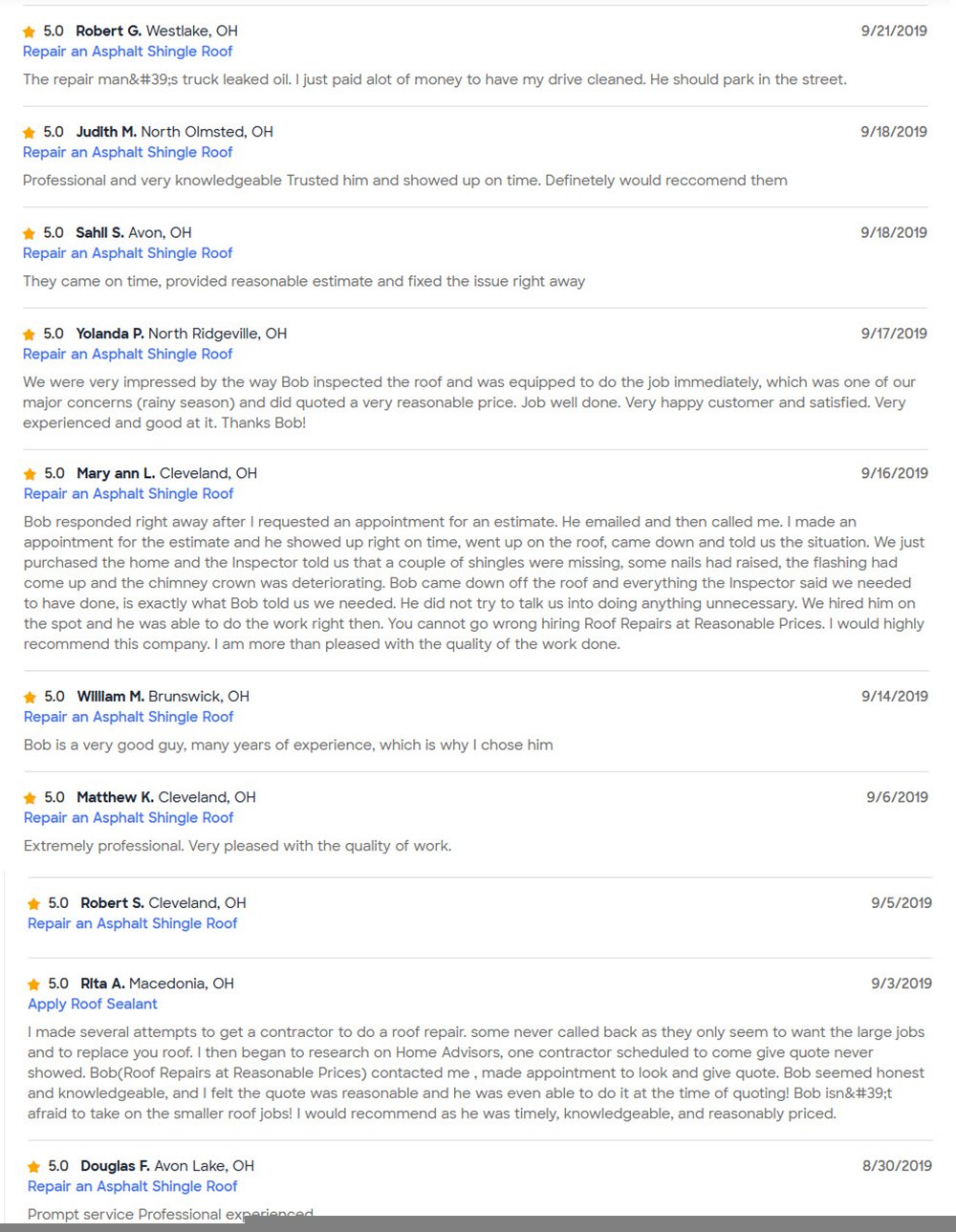Click the reviewer name Sahil S.

99,232
